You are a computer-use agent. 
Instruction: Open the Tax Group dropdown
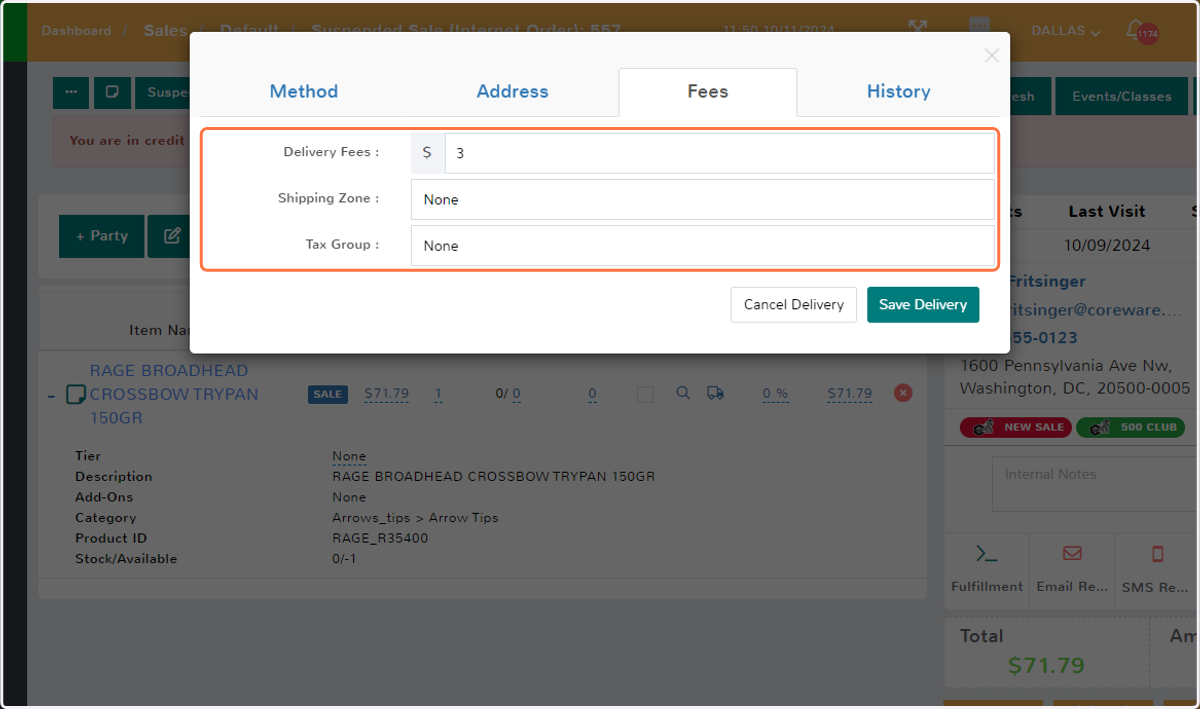click(x=702, y=245)
